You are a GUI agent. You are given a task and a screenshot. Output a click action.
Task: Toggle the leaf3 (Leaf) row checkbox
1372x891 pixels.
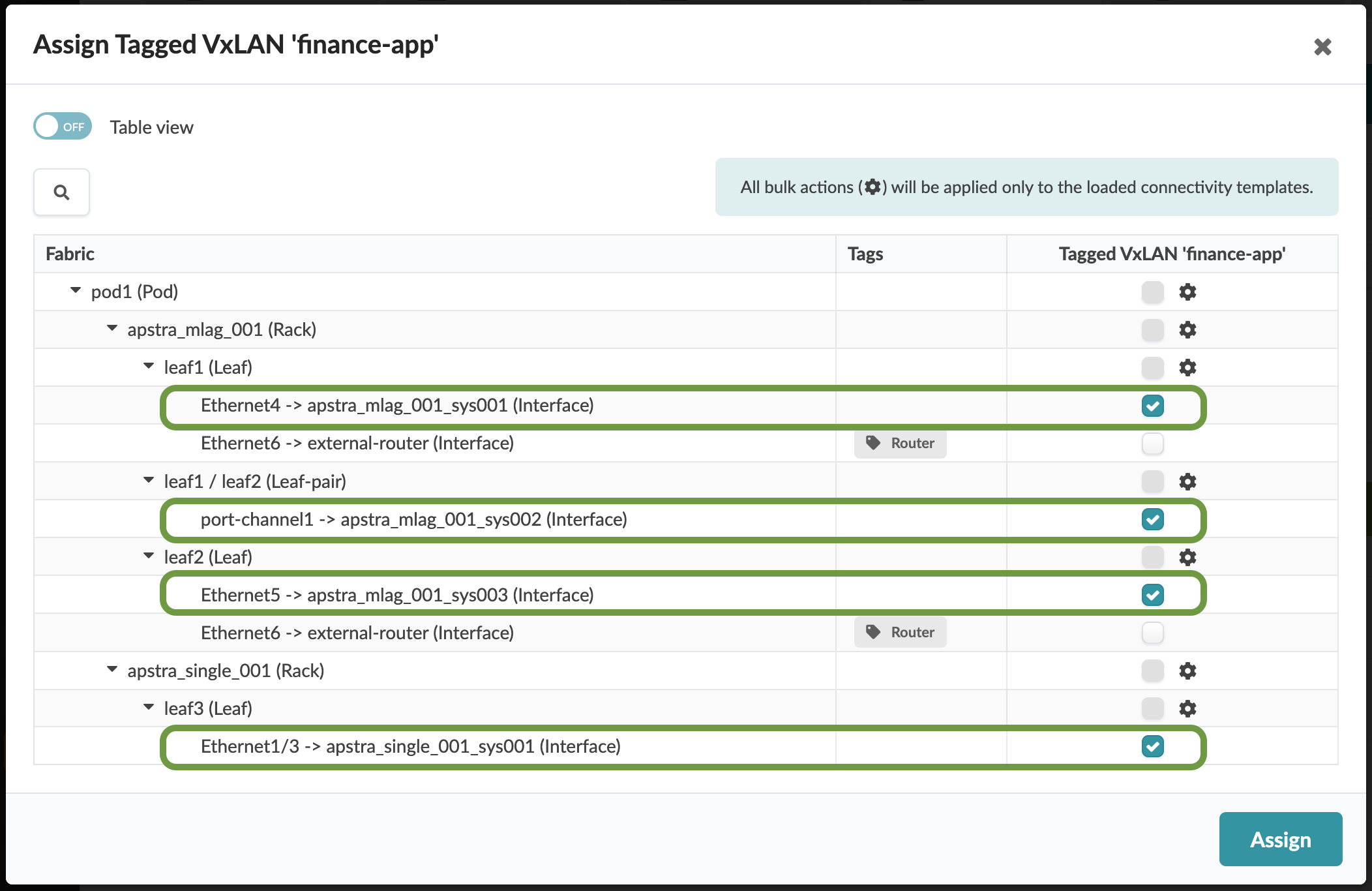[1152, 708]
